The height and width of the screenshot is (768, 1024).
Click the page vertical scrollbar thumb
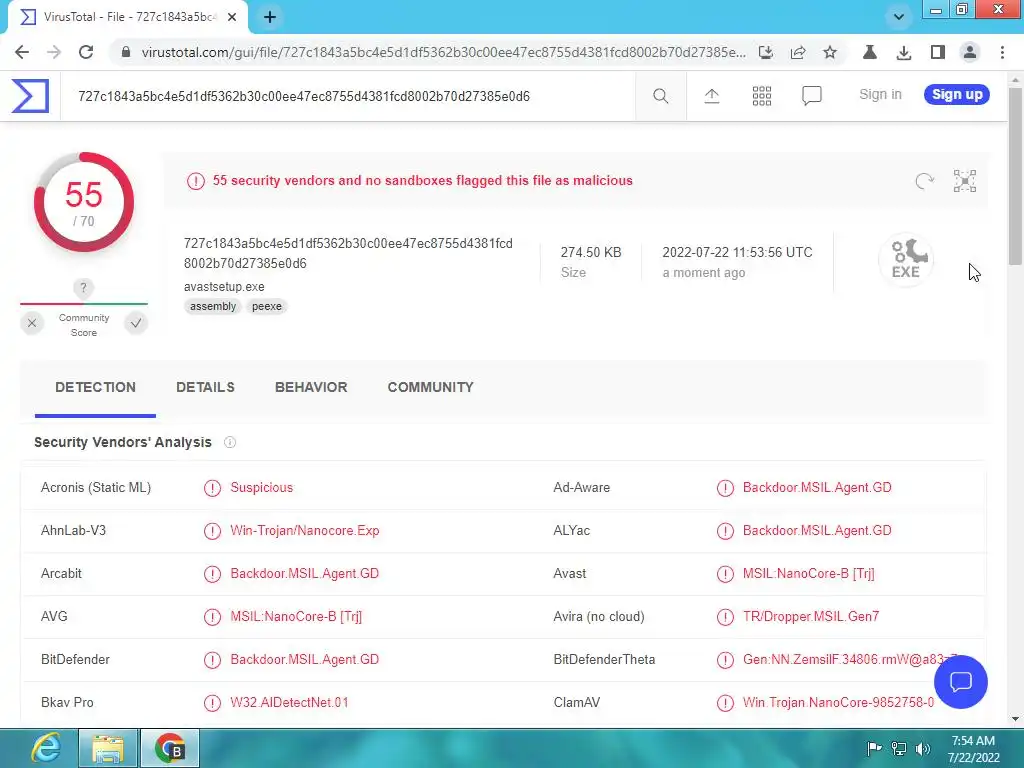click(1014, 175)
